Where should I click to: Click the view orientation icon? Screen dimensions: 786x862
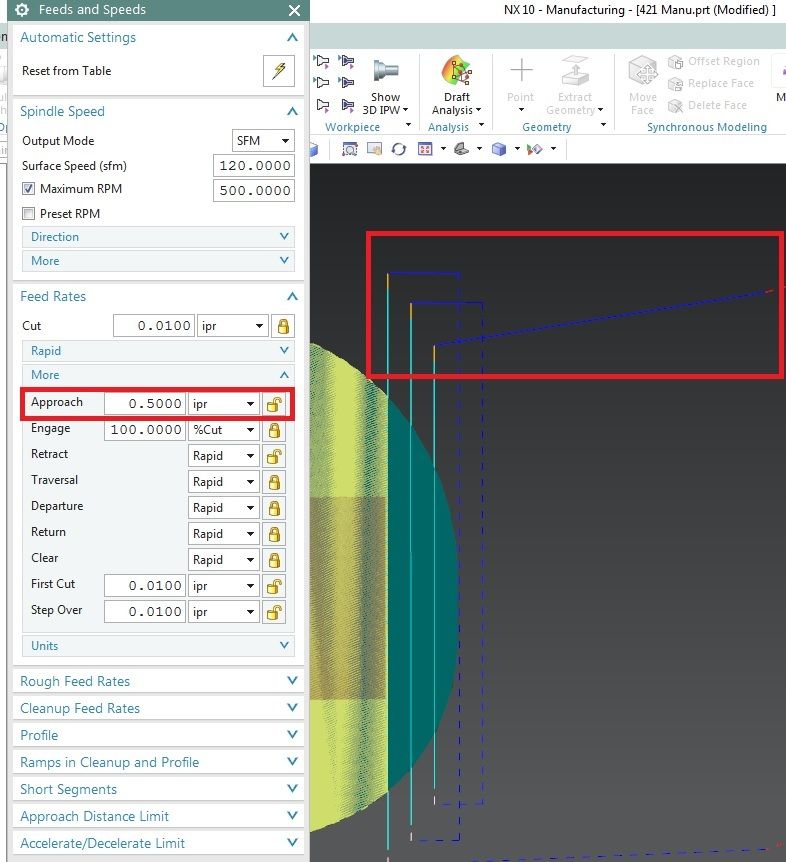coord(461,149)
